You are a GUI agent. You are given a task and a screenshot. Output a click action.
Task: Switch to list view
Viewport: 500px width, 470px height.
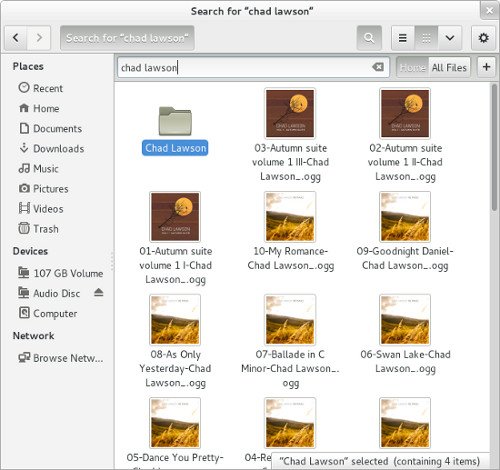[x=403, y=38]
